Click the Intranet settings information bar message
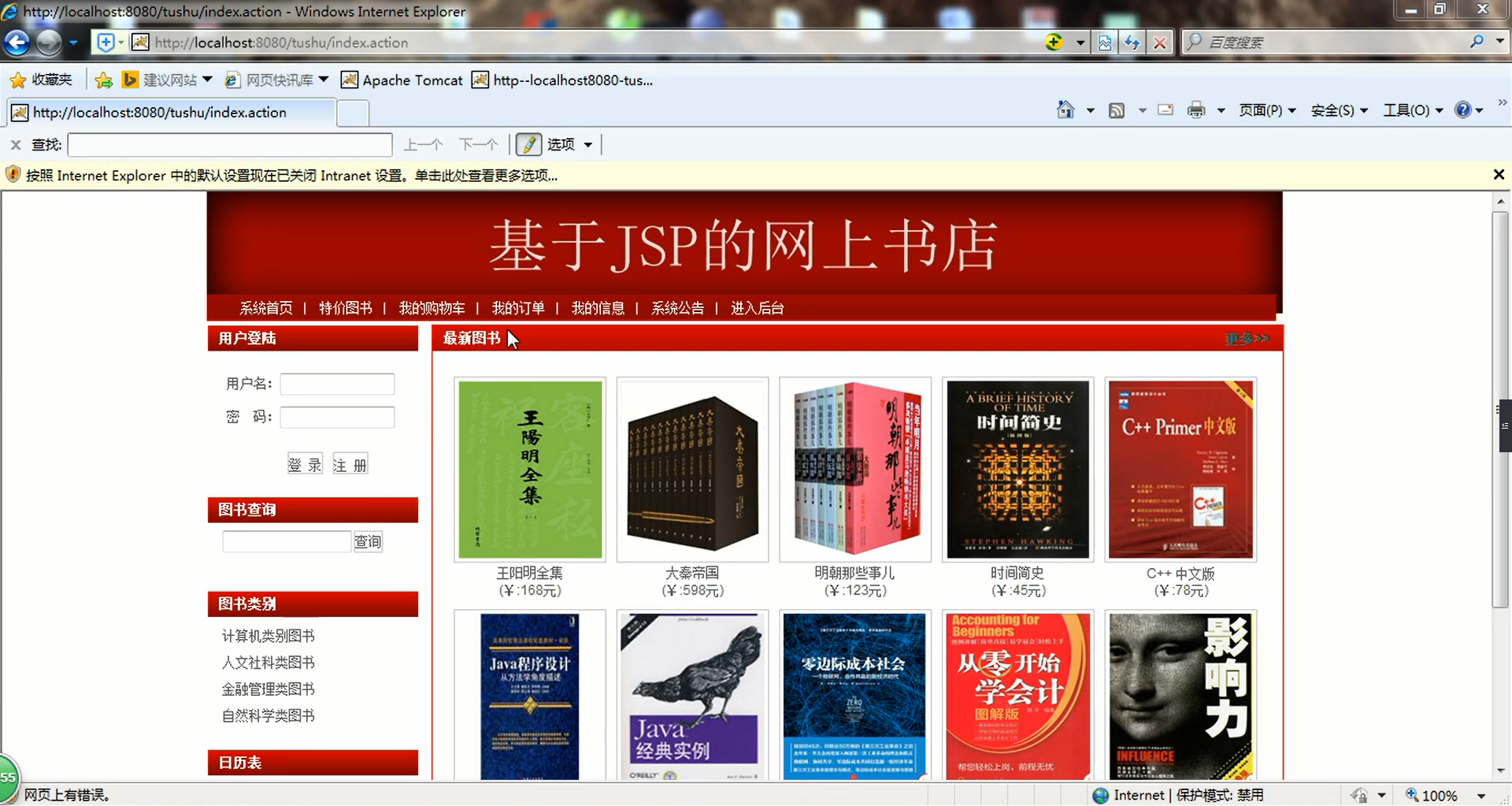Screen dimensions: 1512x806 [x=291, y=175]
